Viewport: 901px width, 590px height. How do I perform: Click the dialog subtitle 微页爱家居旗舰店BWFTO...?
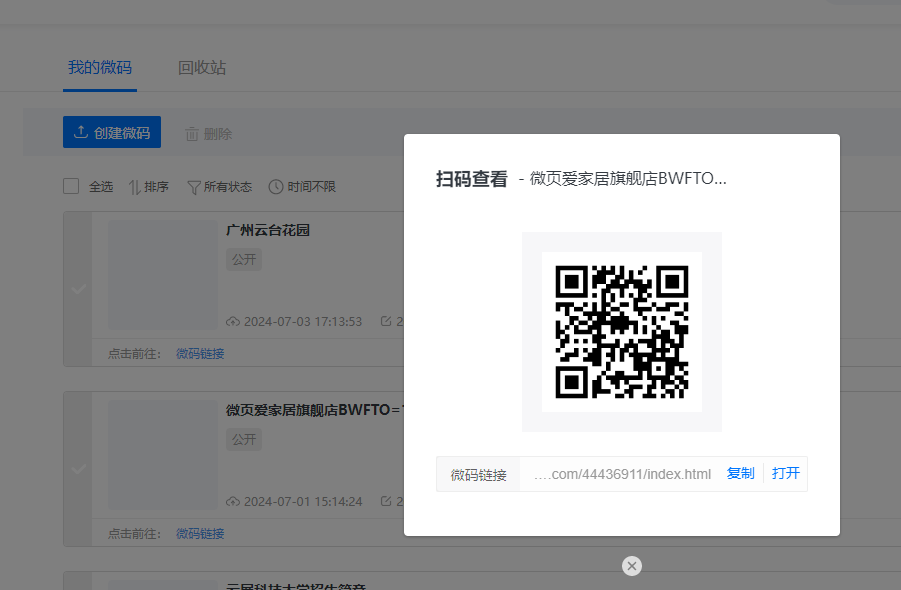[x=628, y=179]
